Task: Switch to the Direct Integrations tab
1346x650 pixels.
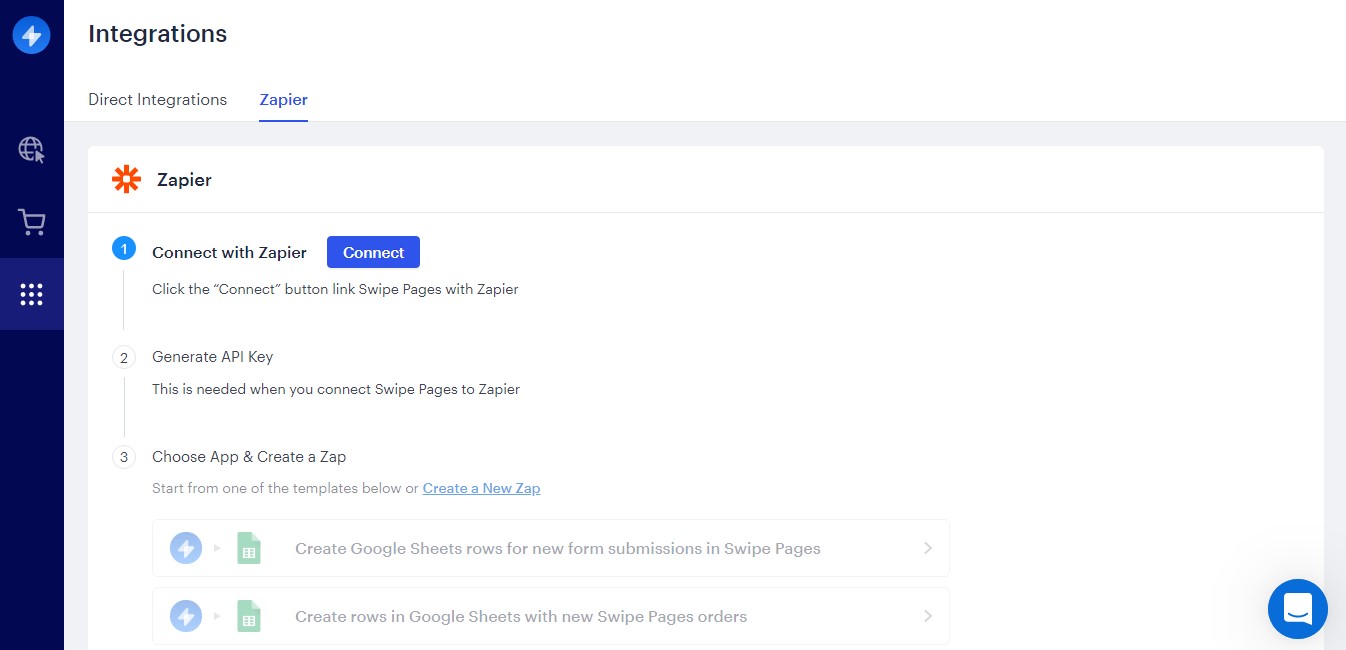Action: click(x=158, y=100)
